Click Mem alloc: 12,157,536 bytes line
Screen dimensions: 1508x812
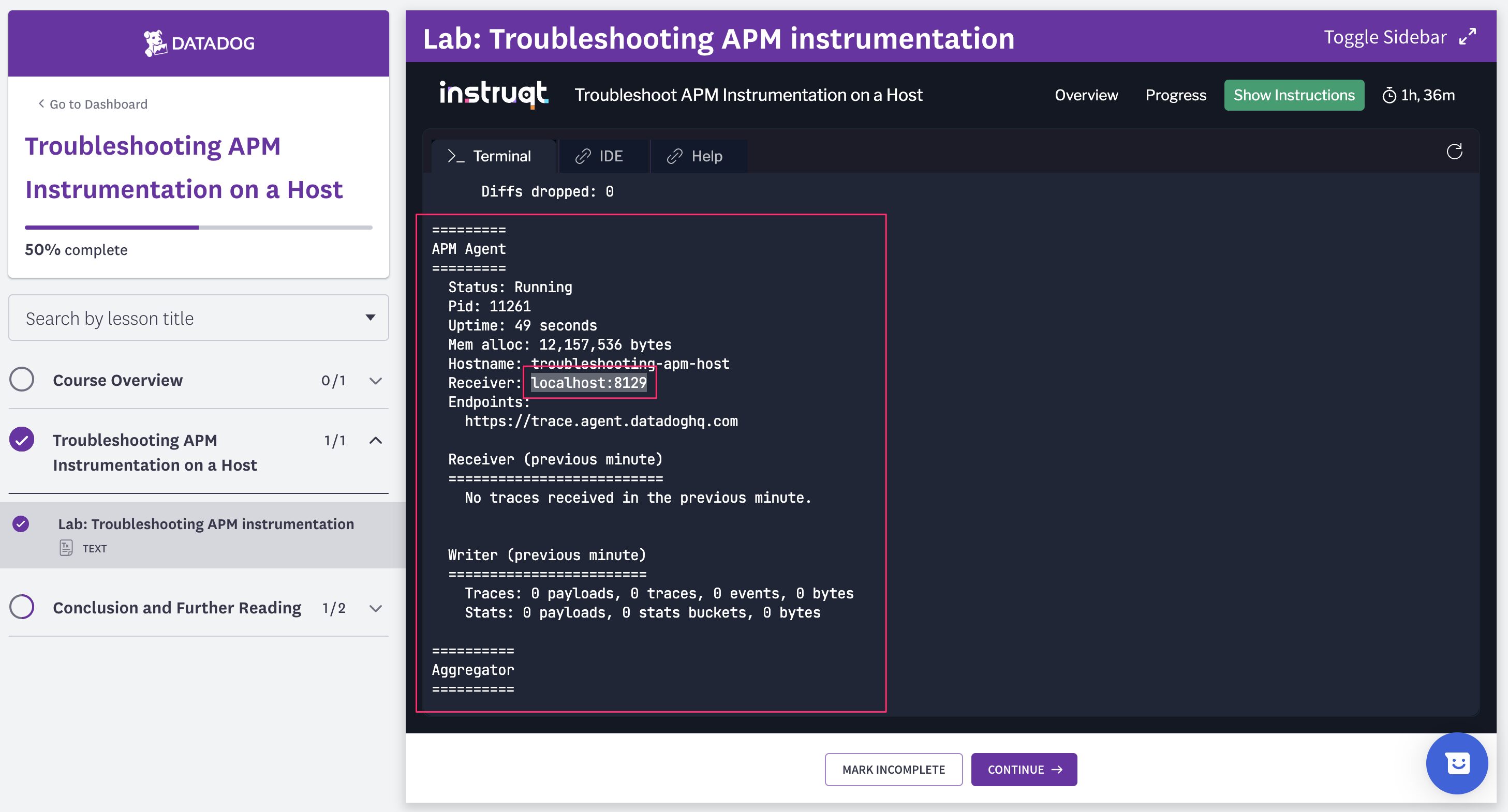point(559,344)
